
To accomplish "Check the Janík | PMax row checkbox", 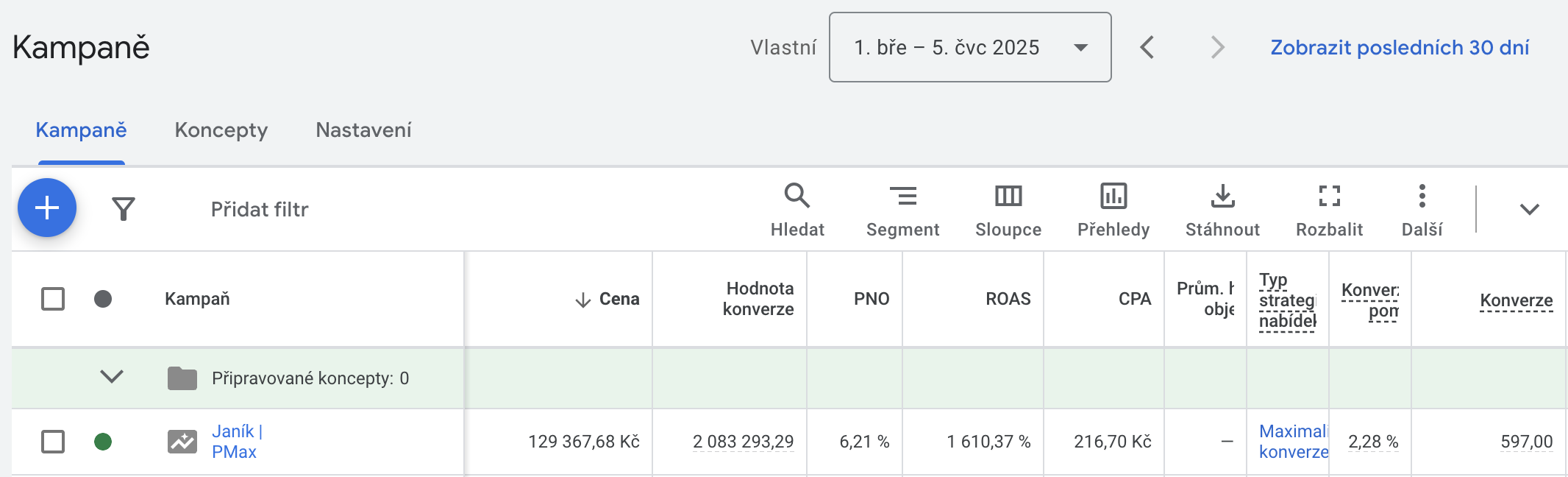I will point(53,442).
